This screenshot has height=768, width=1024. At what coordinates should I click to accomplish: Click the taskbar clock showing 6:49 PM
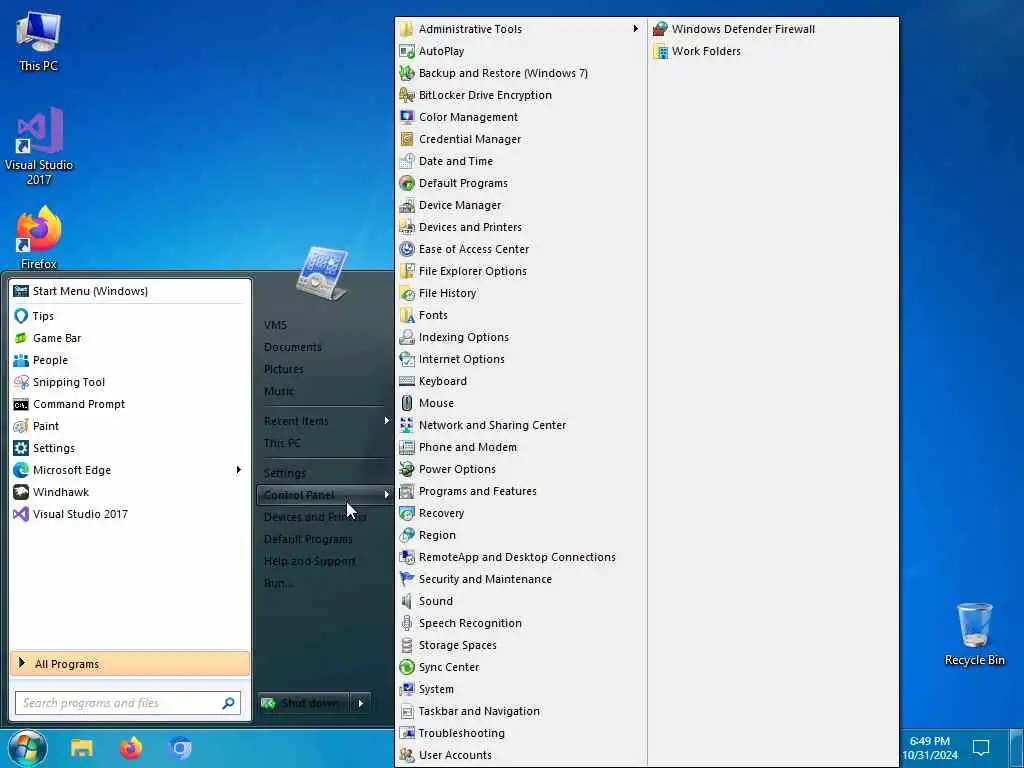point(930,748)
